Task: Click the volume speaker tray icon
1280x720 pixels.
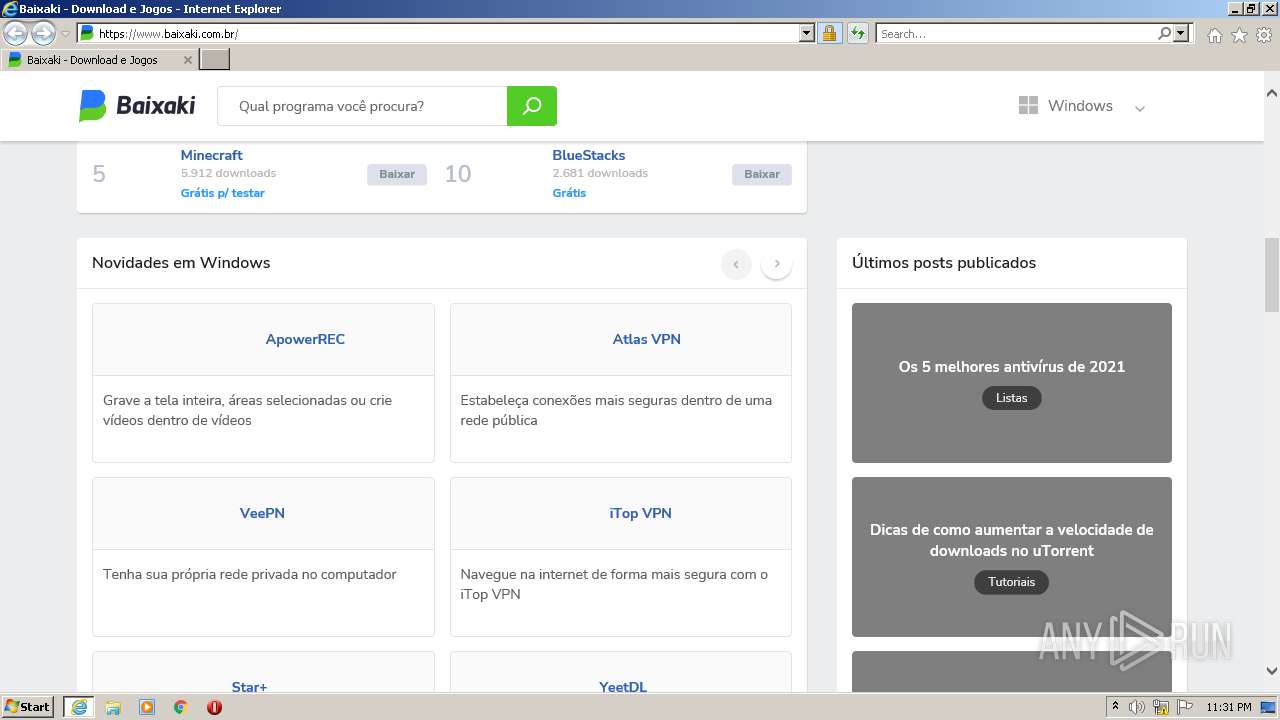Action: [x=1137, y=707]
